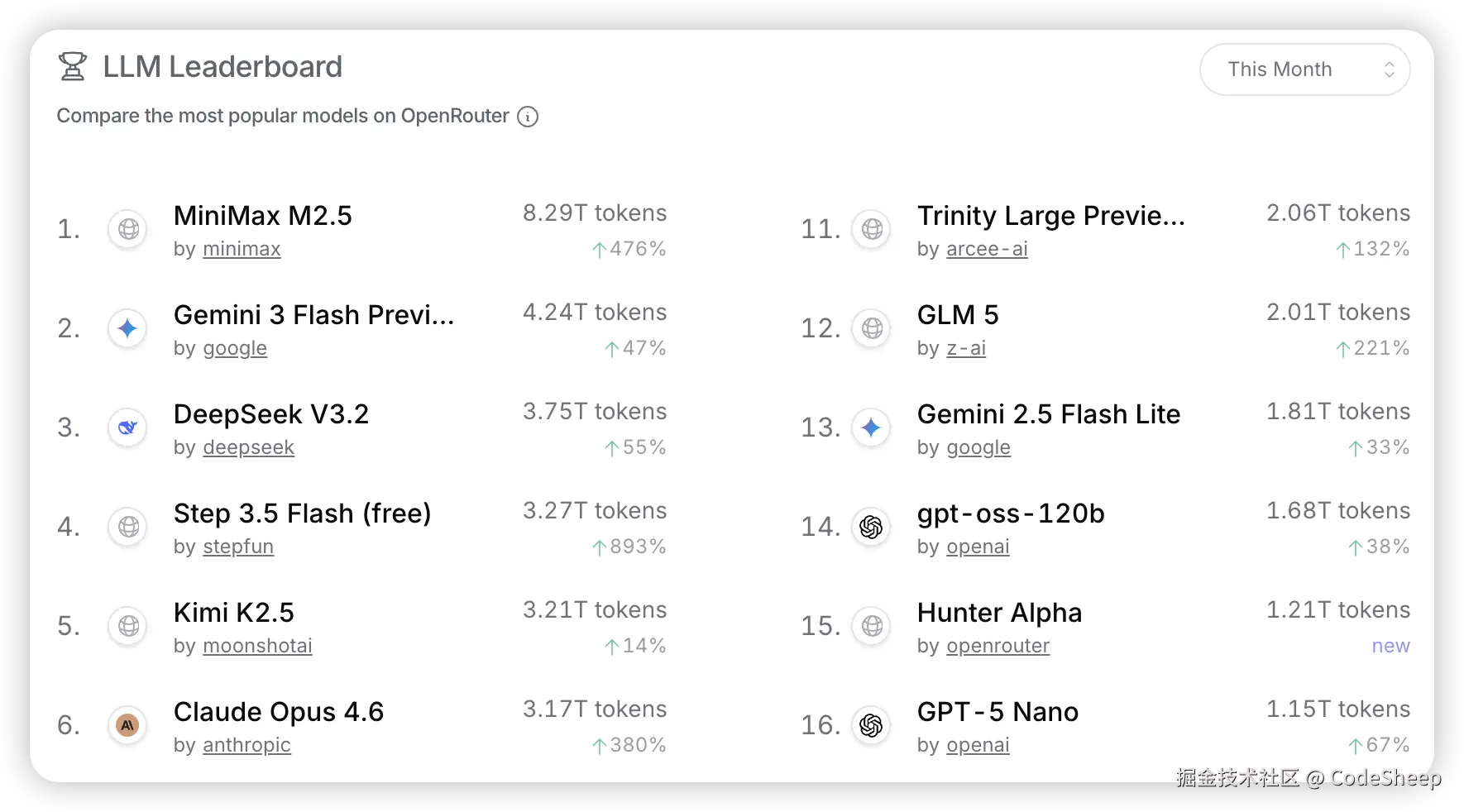Click the trophy icon beside LLM Leaderboard

point(73,67)
